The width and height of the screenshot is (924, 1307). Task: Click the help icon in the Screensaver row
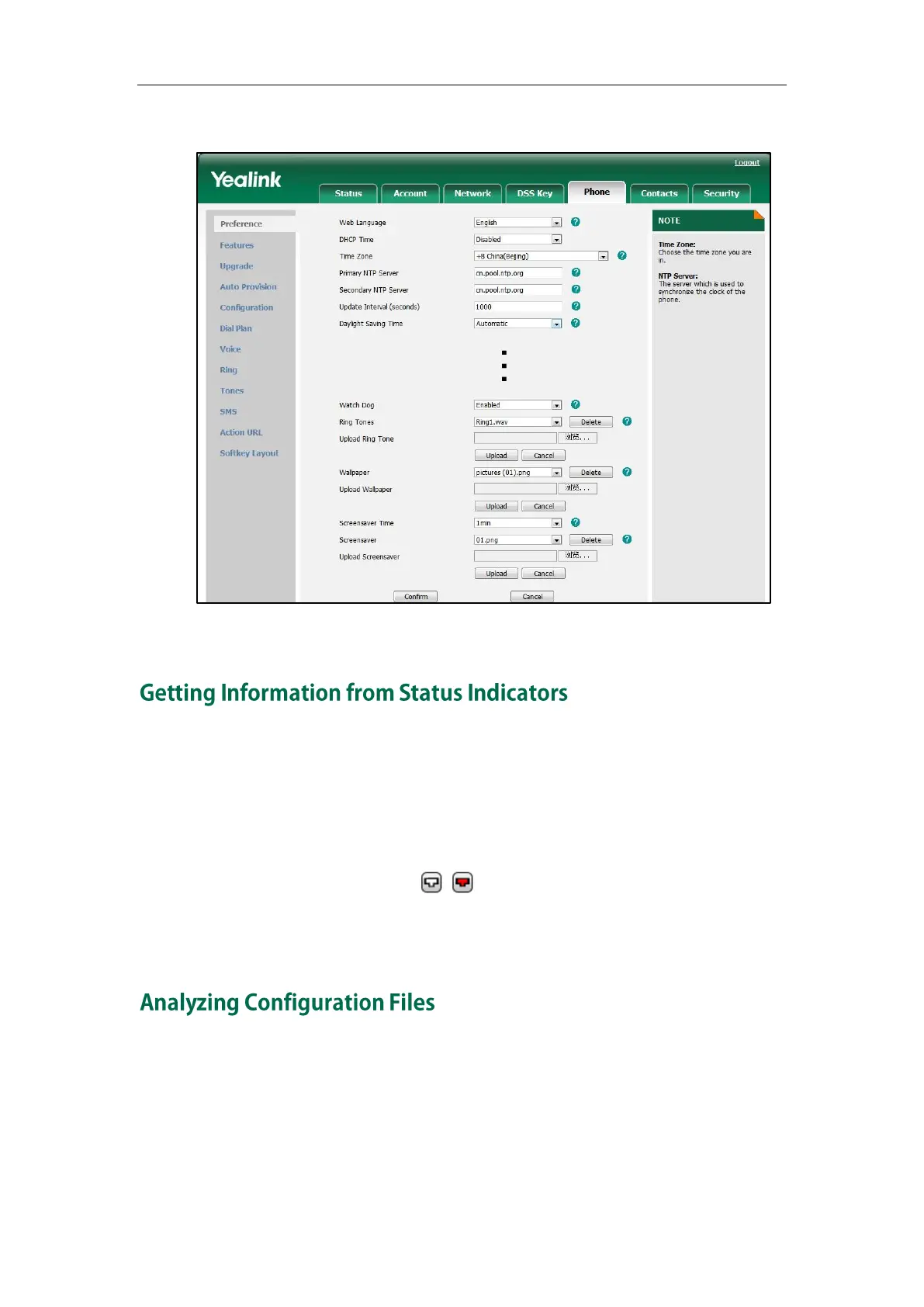click(x=627, y=539)
